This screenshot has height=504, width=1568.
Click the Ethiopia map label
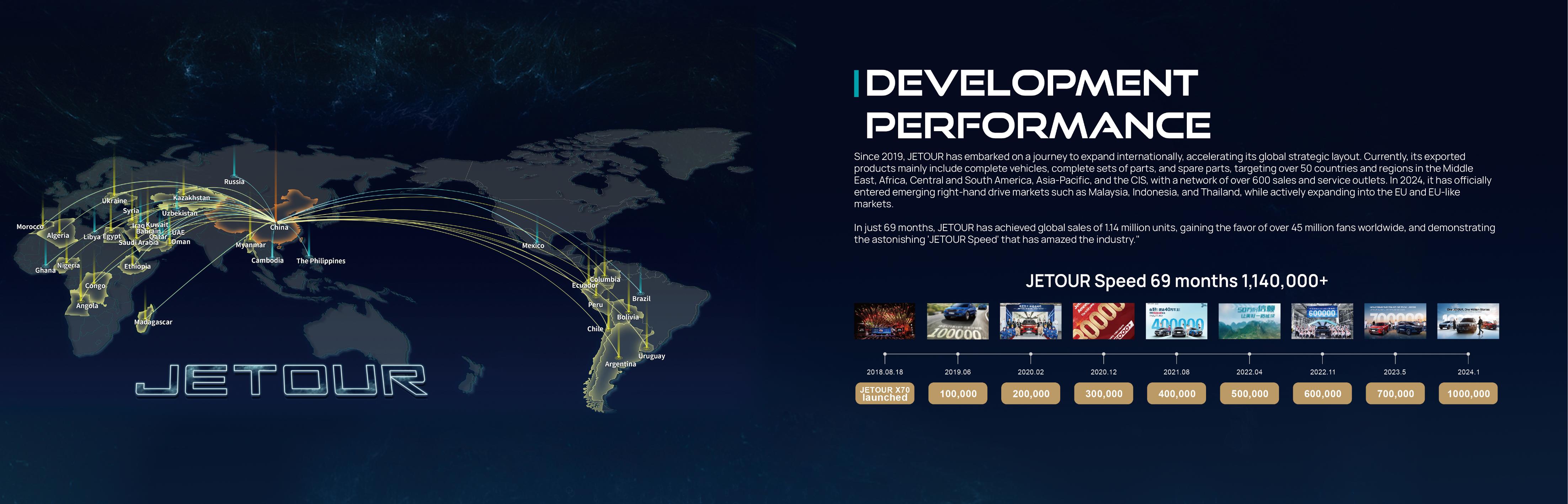point(138,266)
